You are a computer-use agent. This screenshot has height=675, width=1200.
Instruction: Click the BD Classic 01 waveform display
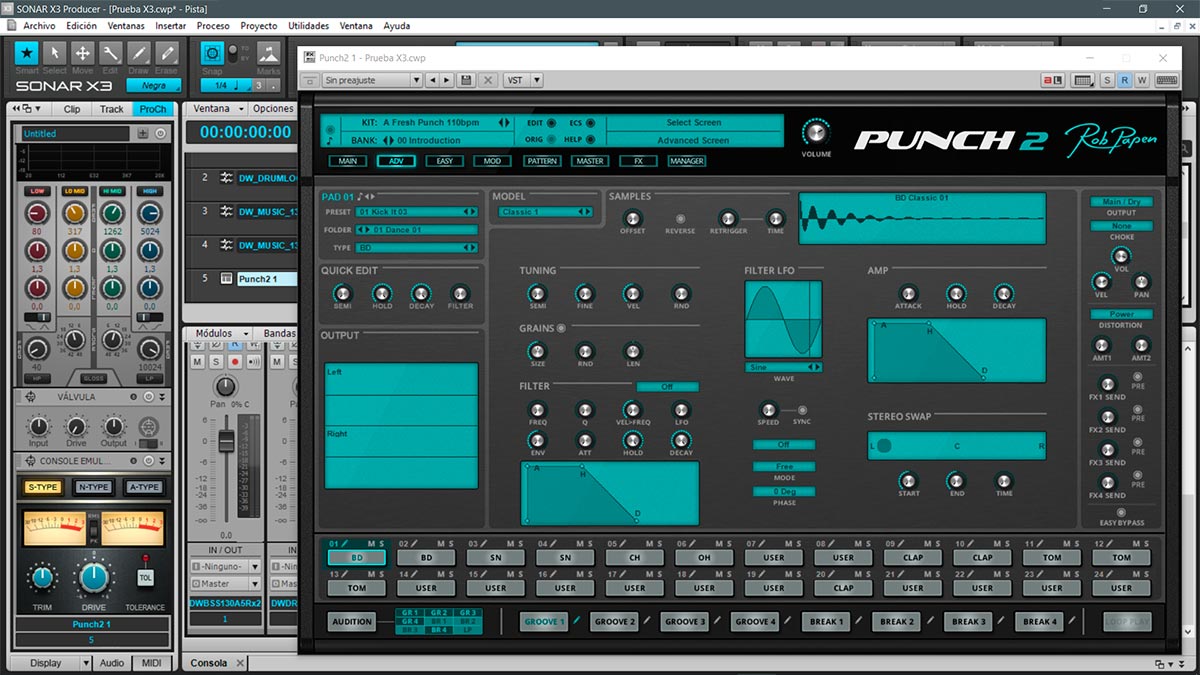(922, 218)
